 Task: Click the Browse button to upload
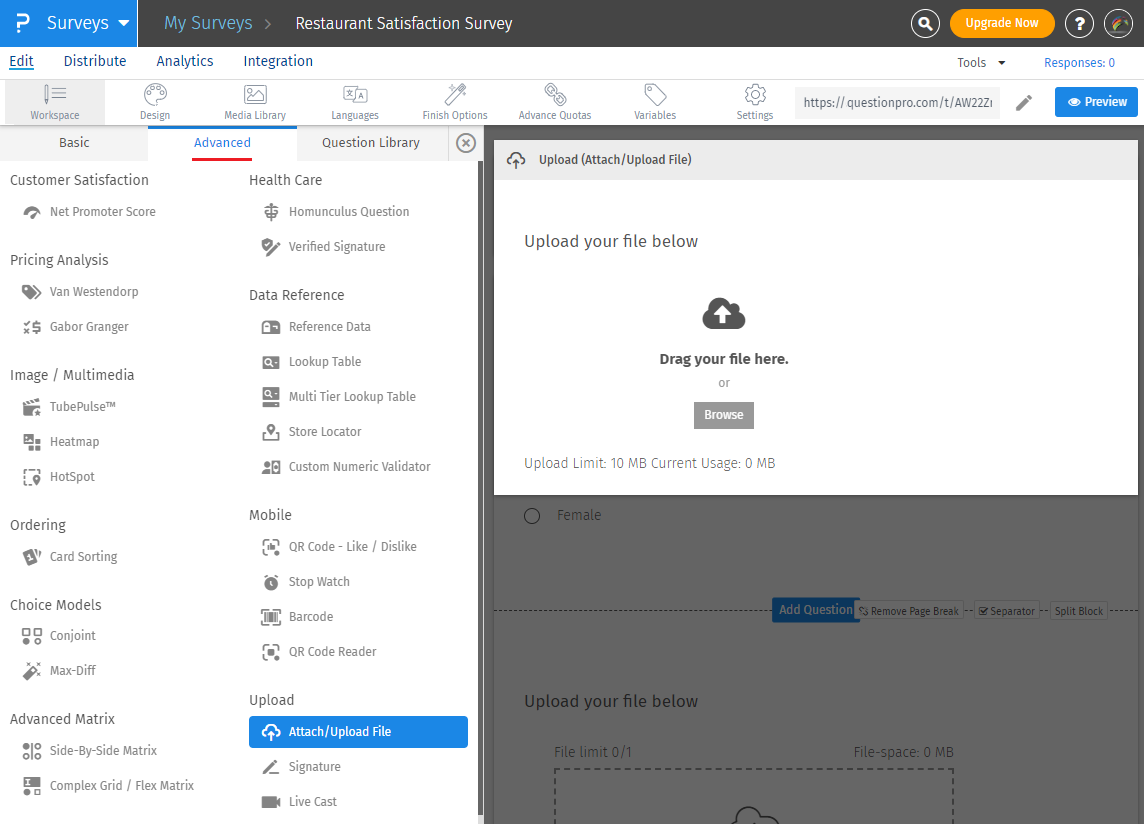tap(723, 415)
